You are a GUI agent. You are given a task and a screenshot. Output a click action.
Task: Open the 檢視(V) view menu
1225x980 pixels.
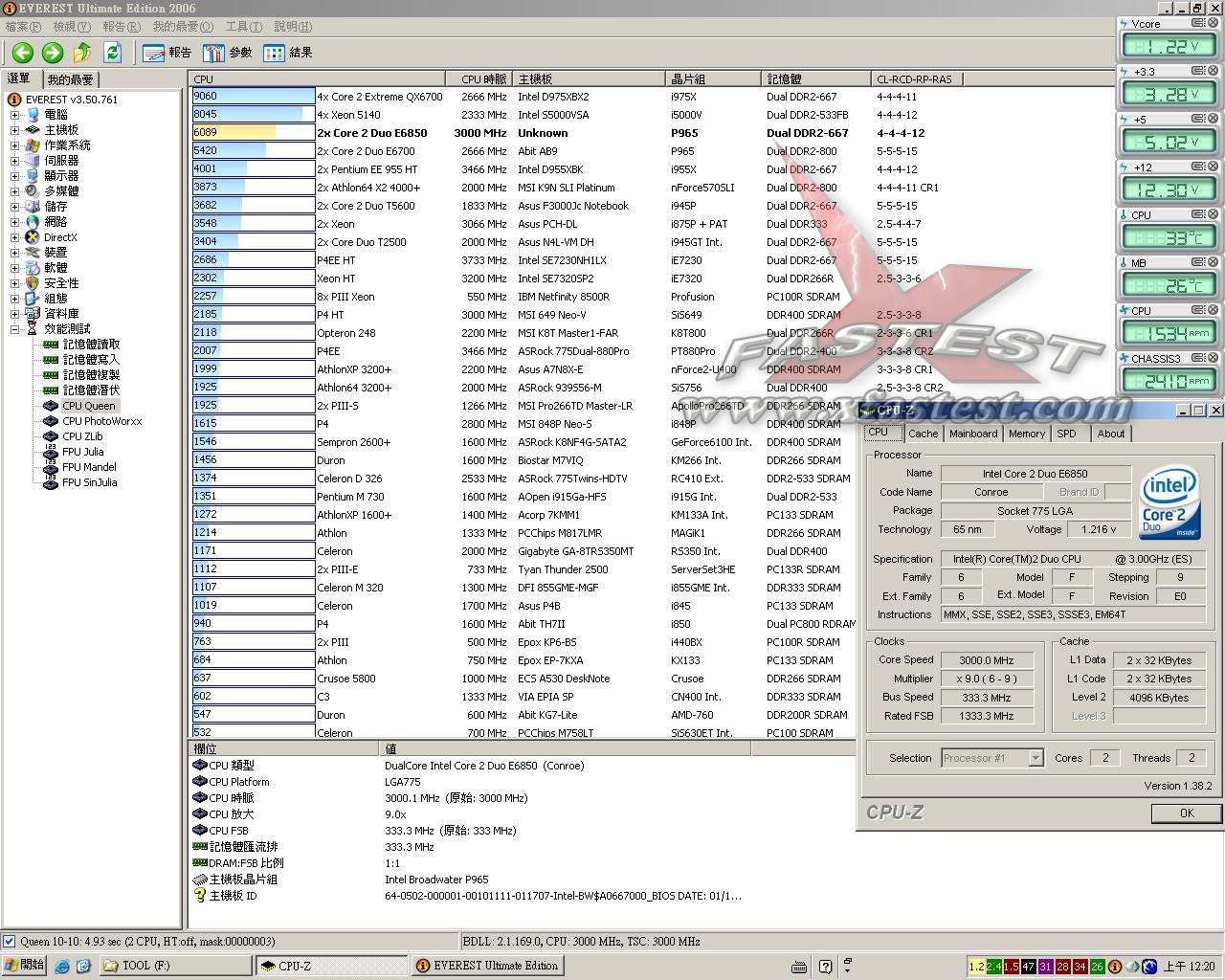tap(72, 27)
